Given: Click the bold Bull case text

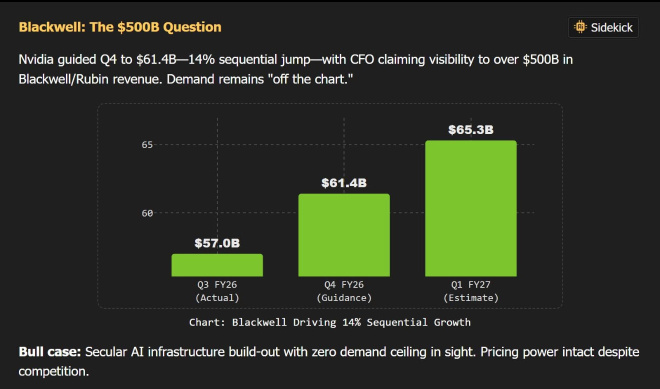Looking at the screenshot, I should (50, 352).
